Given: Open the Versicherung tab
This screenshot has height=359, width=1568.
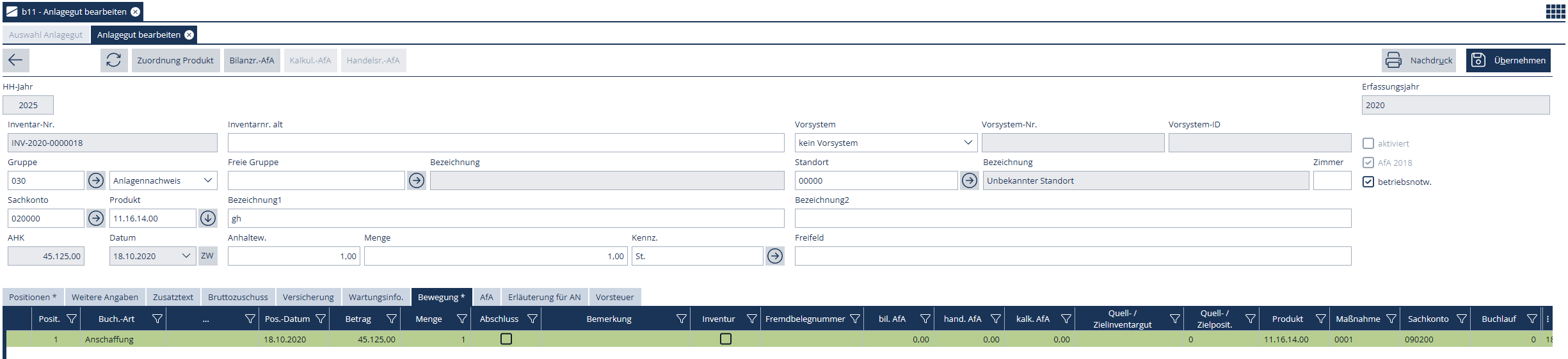Looking at the screenshot, I should click(x=308, y=297).
